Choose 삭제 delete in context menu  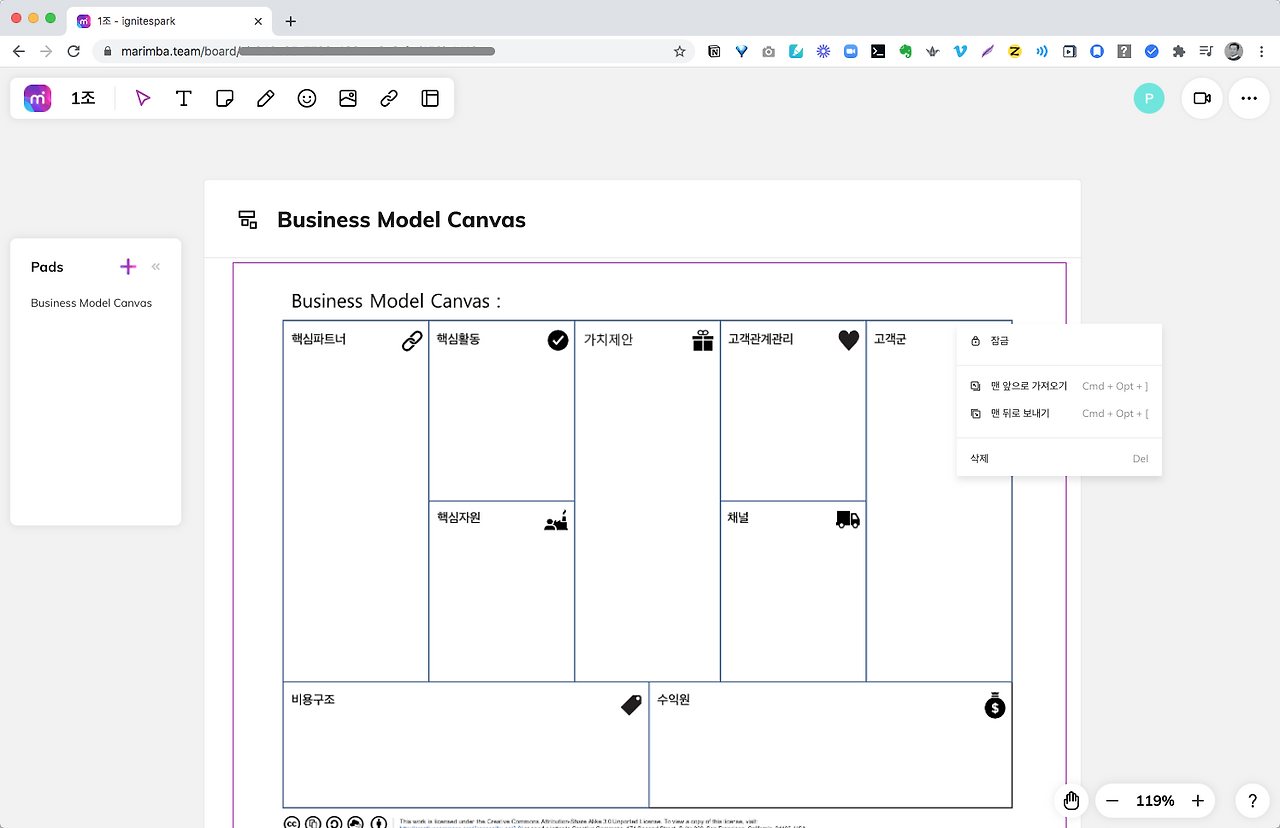[x=1059, y=458]
